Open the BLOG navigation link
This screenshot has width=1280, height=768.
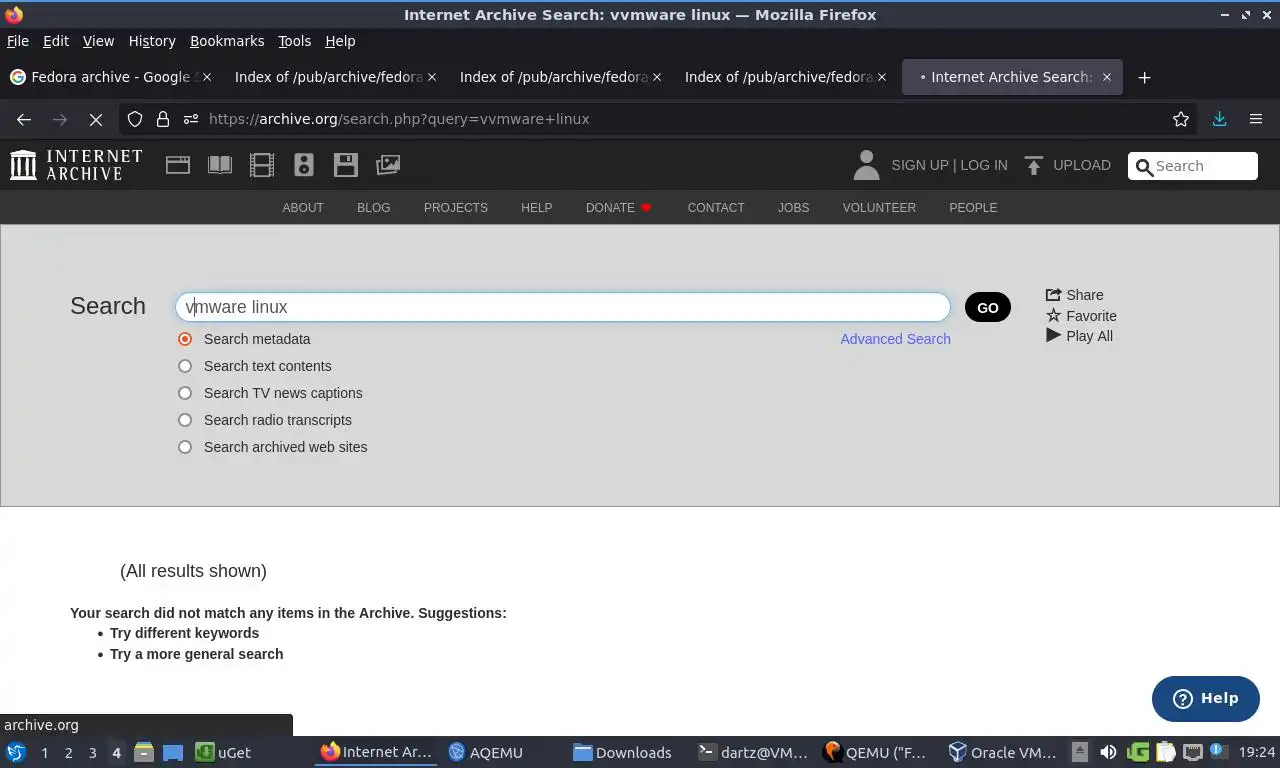click(x=374, y=208)
